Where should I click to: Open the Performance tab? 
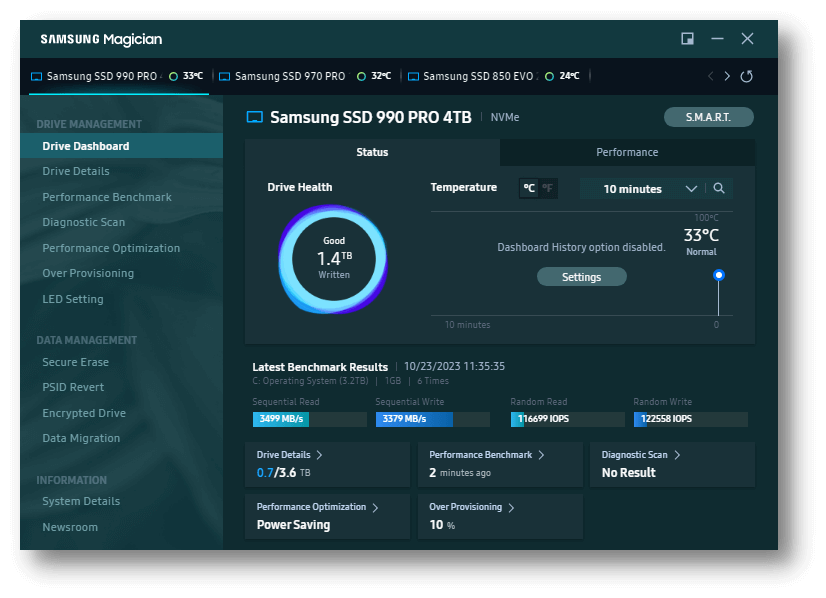point(627,152)
